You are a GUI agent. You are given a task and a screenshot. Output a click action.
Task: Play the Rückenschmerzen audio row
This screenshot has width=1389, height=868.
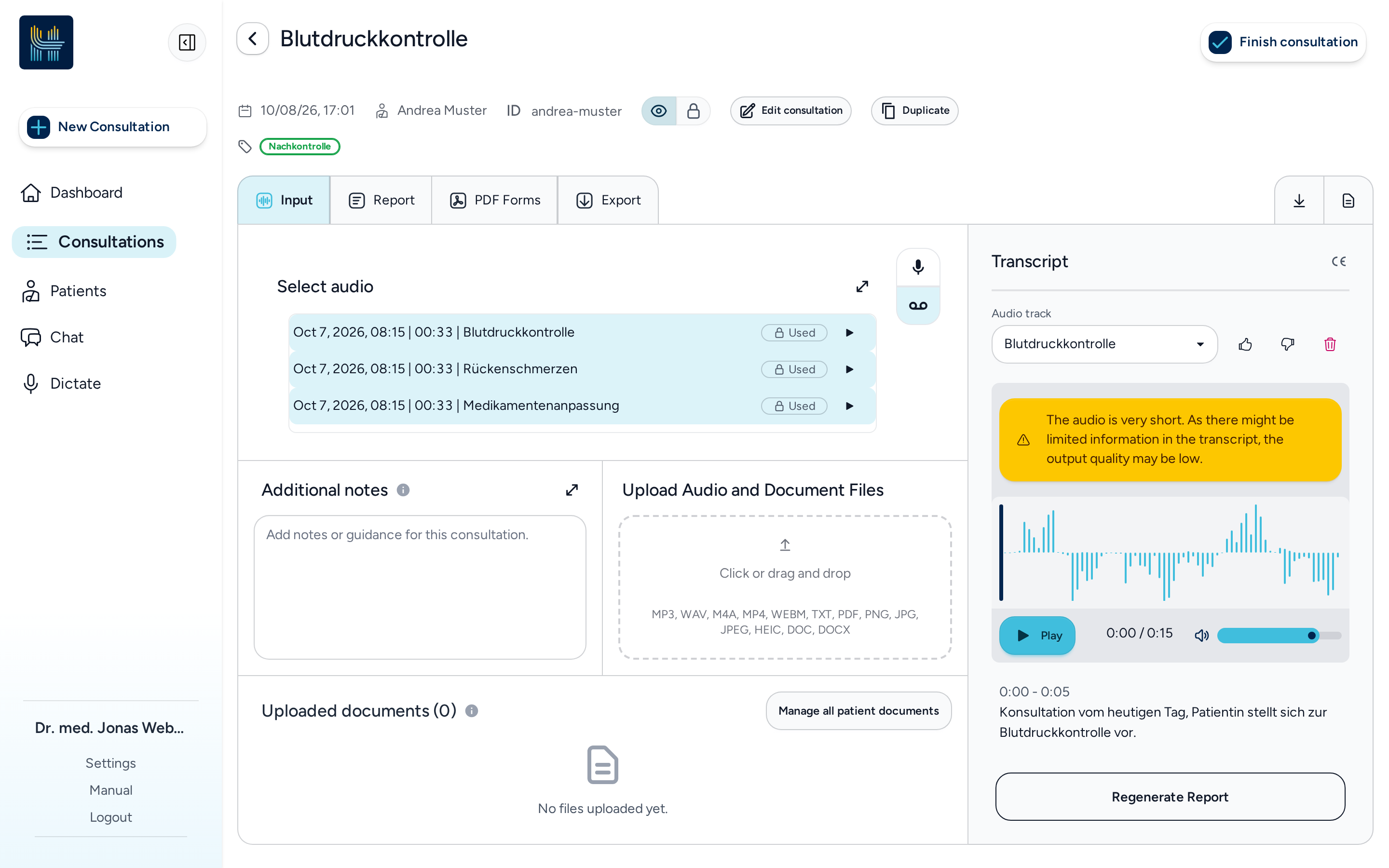849,369
